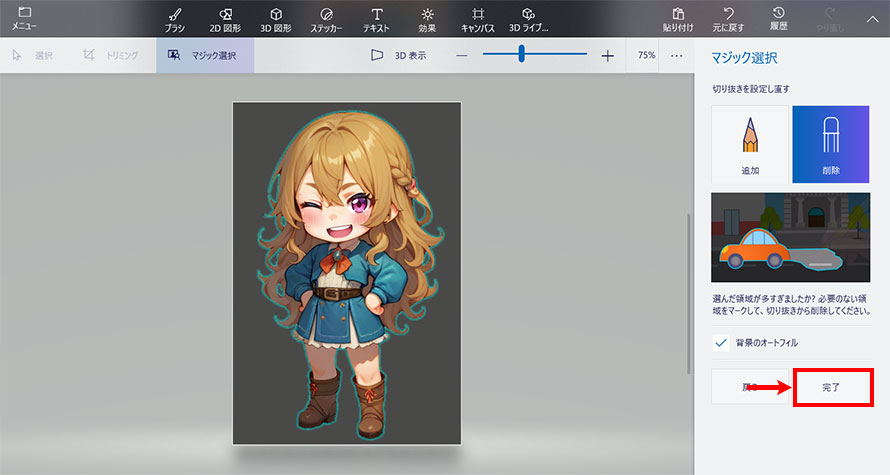Screen dimensions: 890x475
Task: Choose the 選択 select tool
Action: 33,55
